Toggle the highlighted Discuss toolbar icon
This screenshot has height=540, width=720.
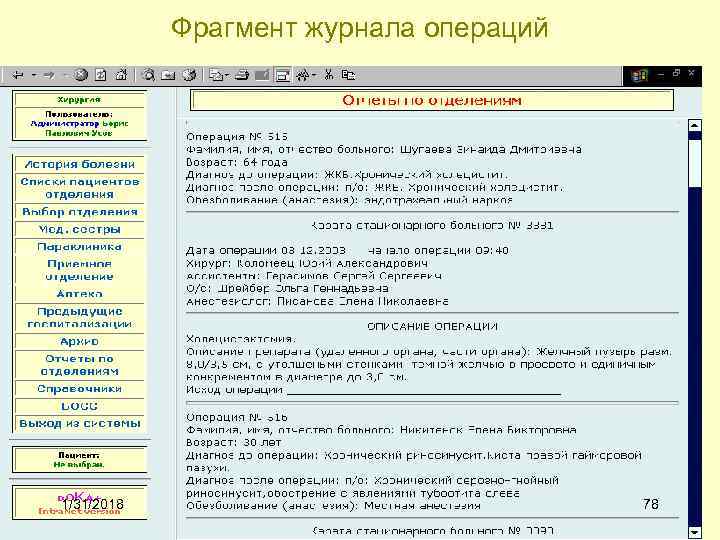click(283, 75)
